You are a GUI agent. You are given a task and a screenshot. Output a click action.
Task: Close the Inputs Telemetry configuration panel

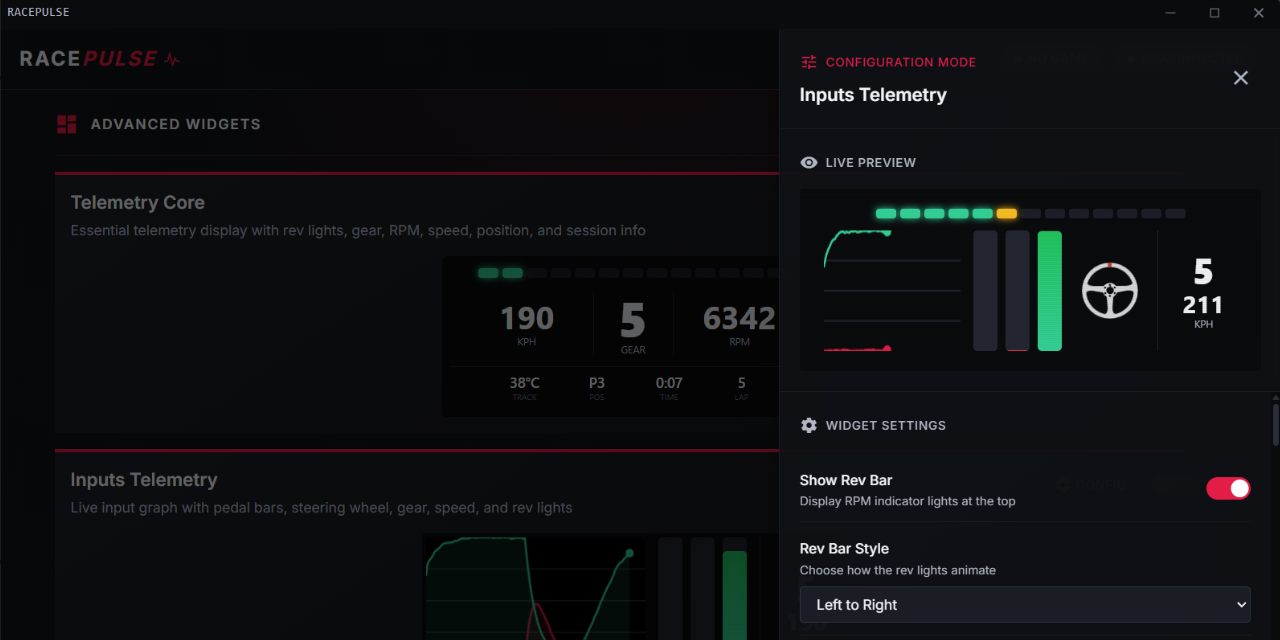tap(1241, 77)
